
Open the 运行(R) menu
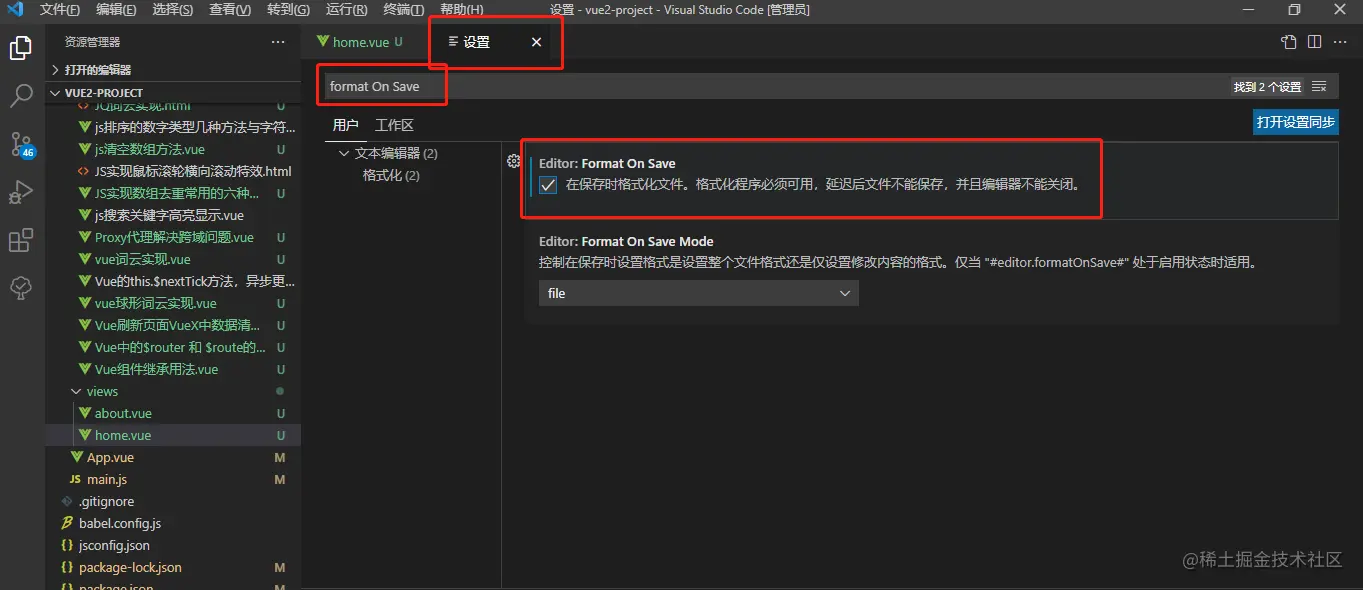[346, 10]
